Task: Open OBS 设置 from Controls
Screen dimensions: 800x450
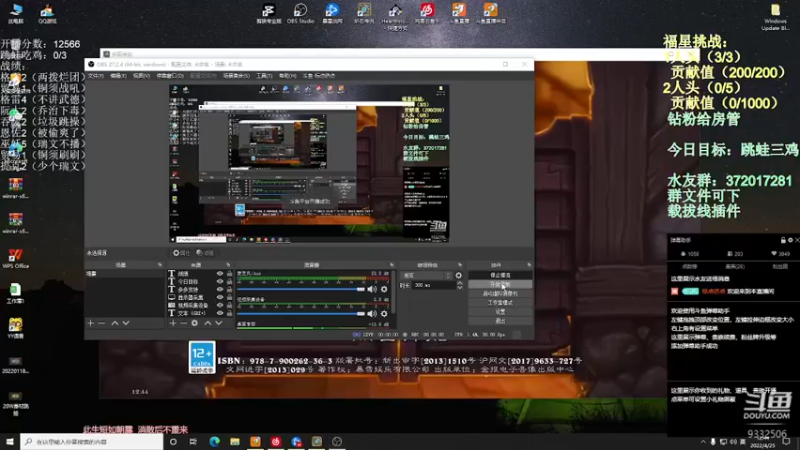Action: [500, 312]
